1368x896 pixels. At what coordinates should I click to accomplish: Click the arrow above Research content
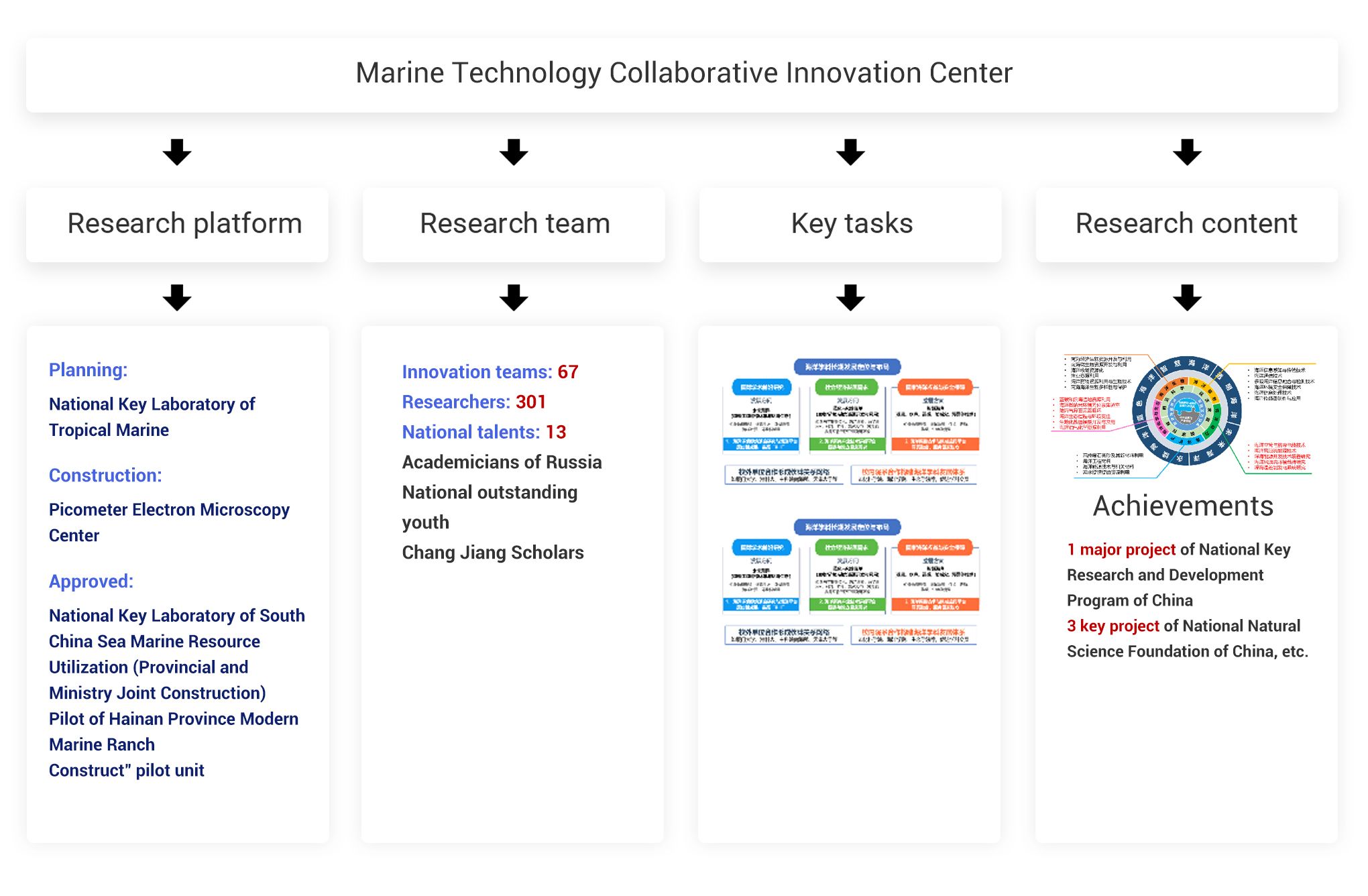[x=1187, y=152]
